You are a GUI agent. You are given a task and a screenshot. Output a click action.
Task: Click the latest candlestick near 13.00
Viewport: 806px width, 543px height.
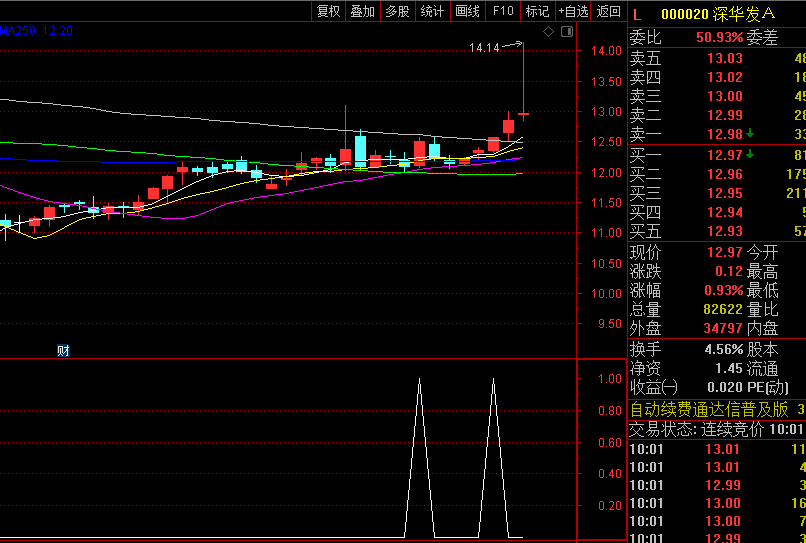(x=523, y=114)
